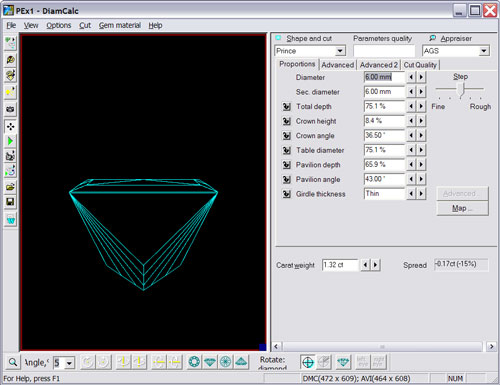500x385 pixels.
Task: Click the movie camera icon in left toolbar
Action: pos(10,156)
